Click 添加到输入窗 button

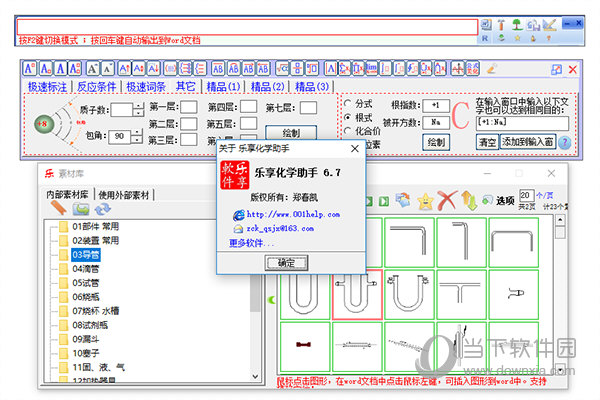(528, 142)
